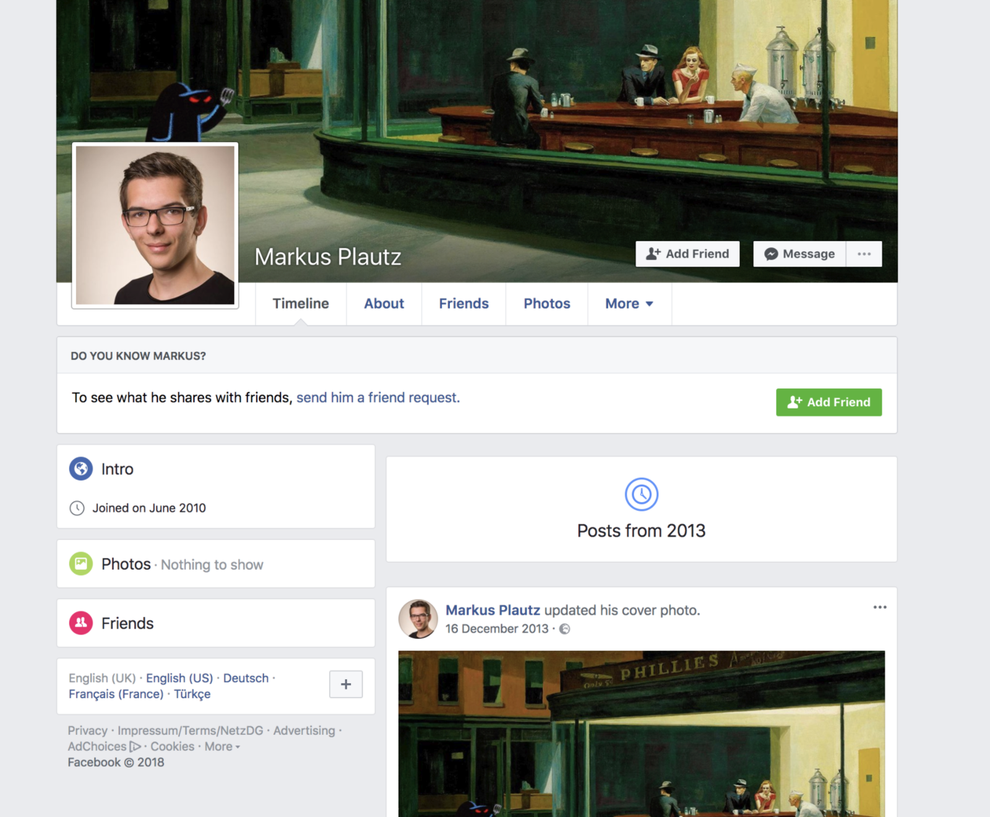This screenshot has width=990, height=817.
Task: Click the Photos heading in the sidebar
Action: 126,564
